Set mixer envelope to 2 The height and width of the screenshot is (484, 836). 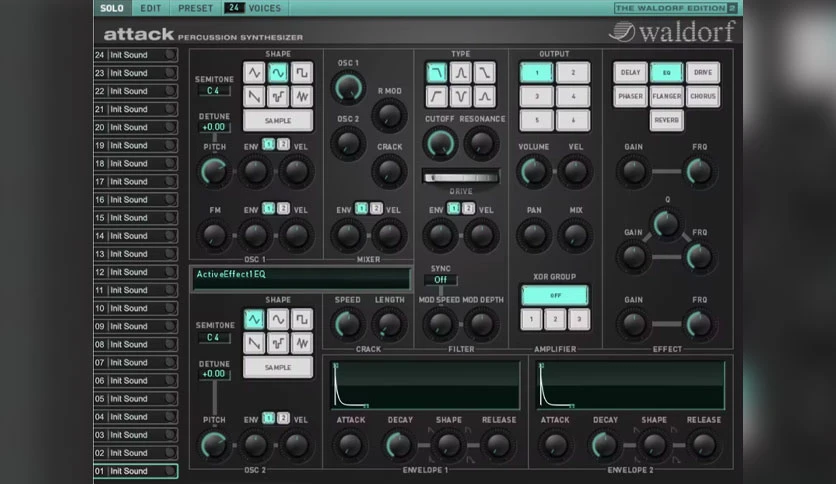click(376, 208)
